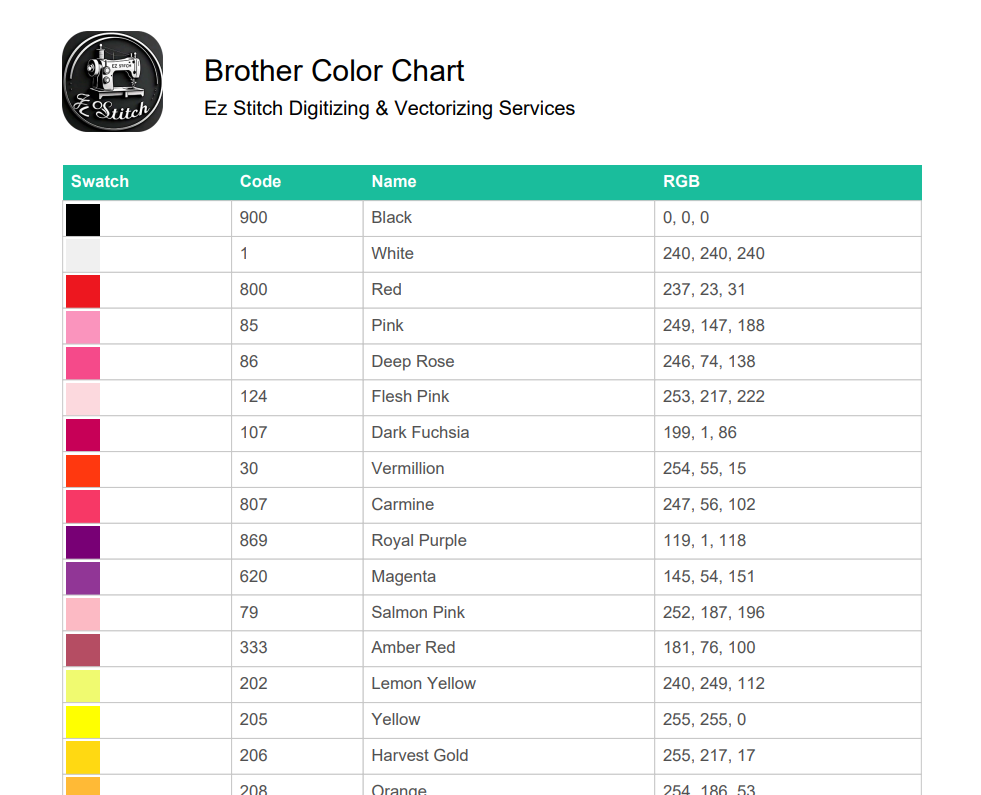Click the code 807 cell
981x795 pixels.
point(298,505)
